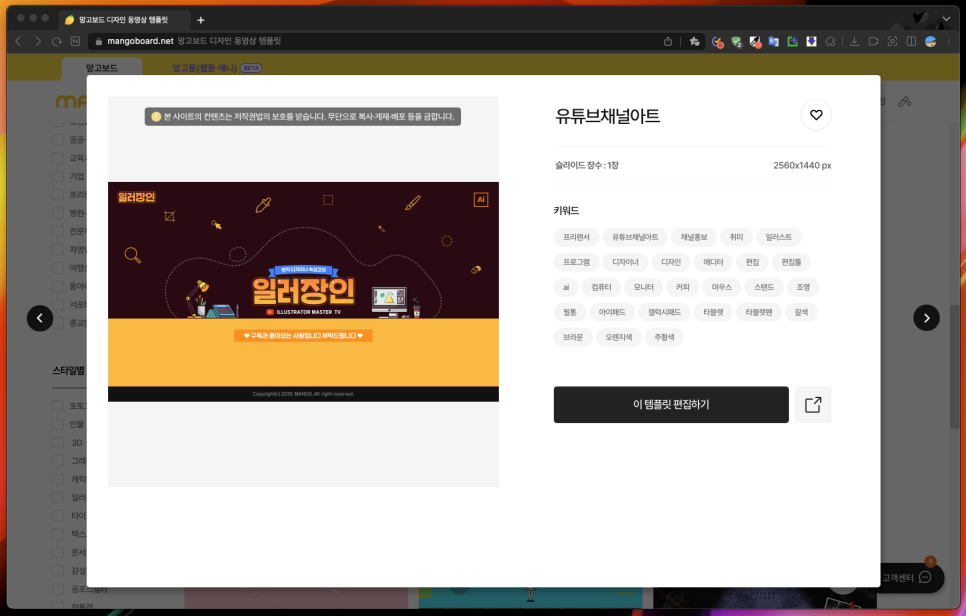
Task: Select the 아이패드 keyword tag
Action: point(612,312)
